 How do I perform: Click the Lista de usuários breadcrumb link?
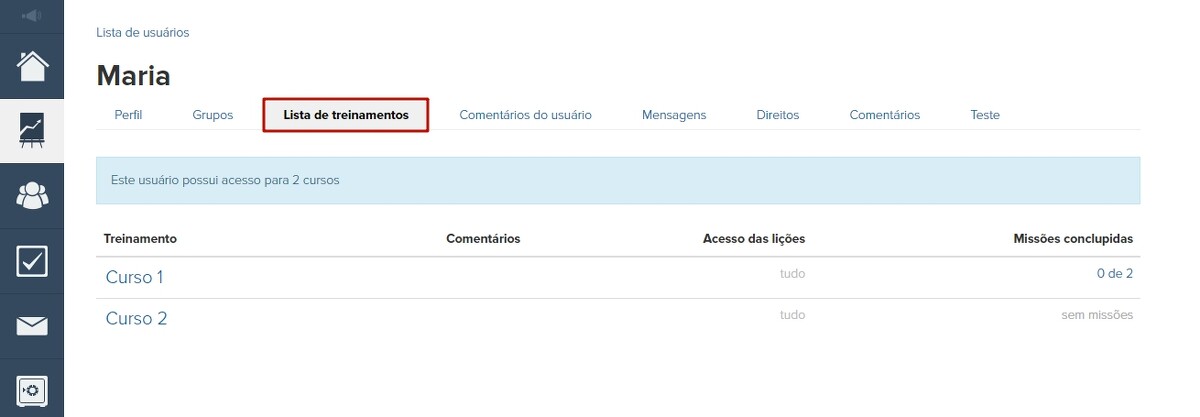click(142, 33)
